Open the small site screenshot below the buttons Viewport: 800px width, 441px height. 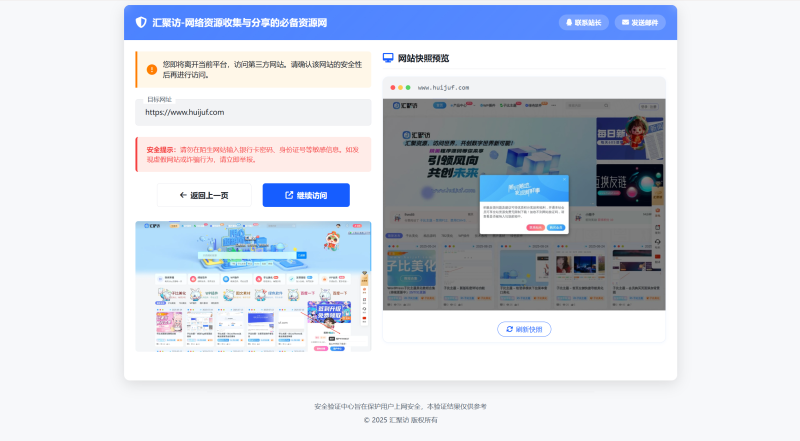[253, 286]
